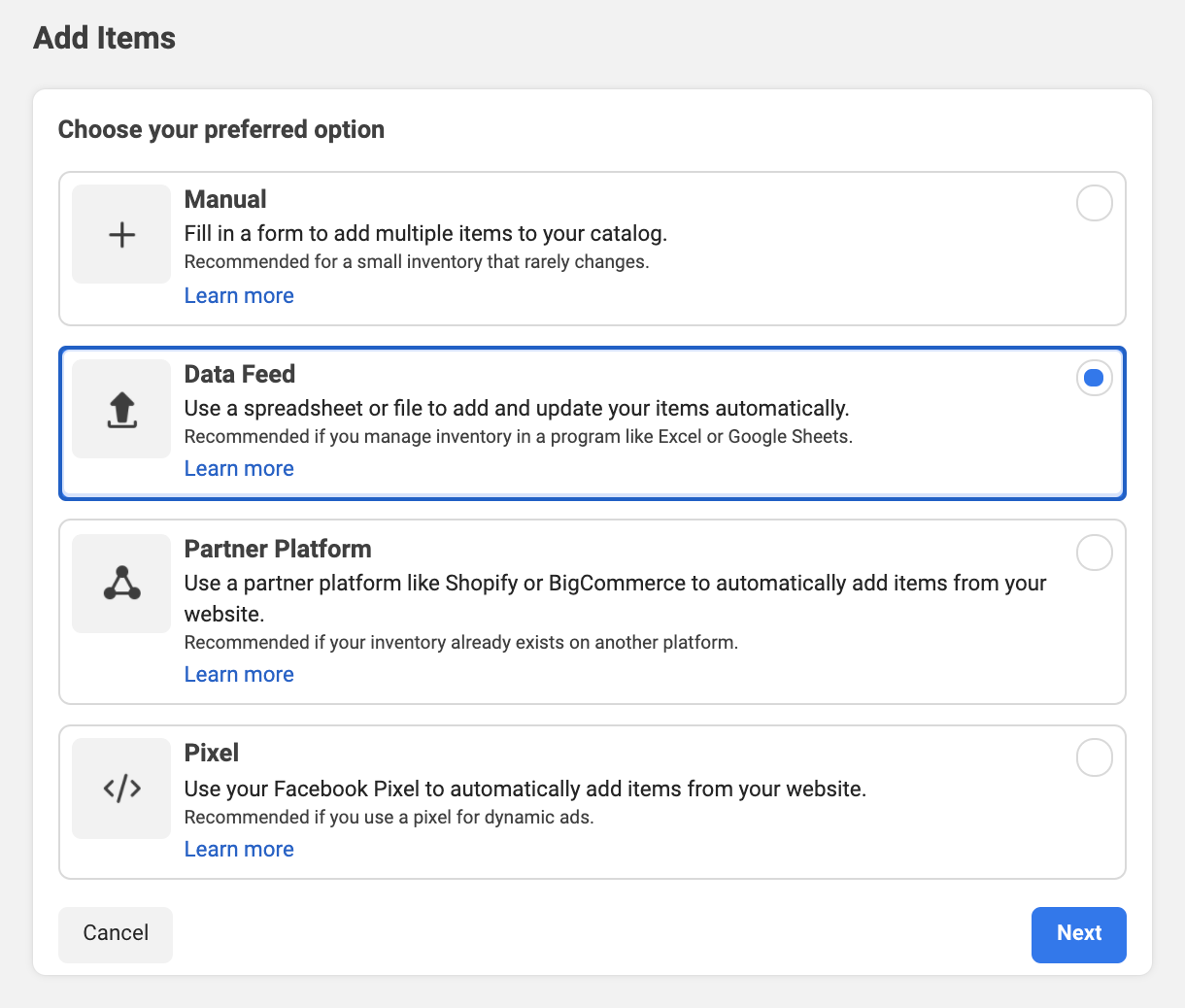This screenshot has width=1185, height=1008.
Task: Choose the Partner Platform radio button
Action: 1094,553
